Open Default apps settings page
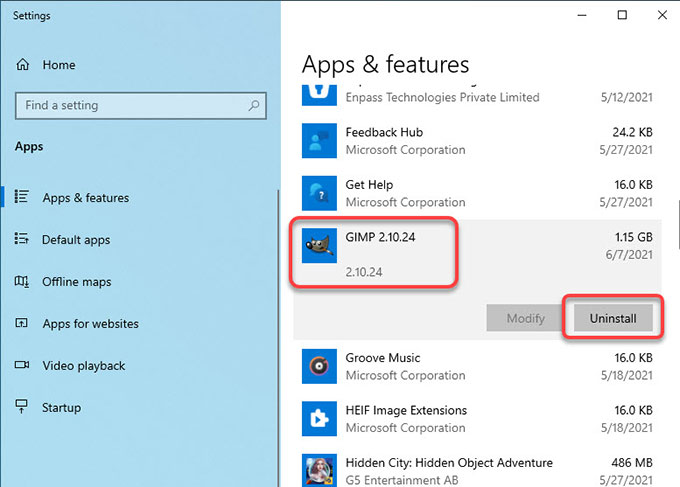This screenshot has width=680, height=487. (x=76, y=240)
